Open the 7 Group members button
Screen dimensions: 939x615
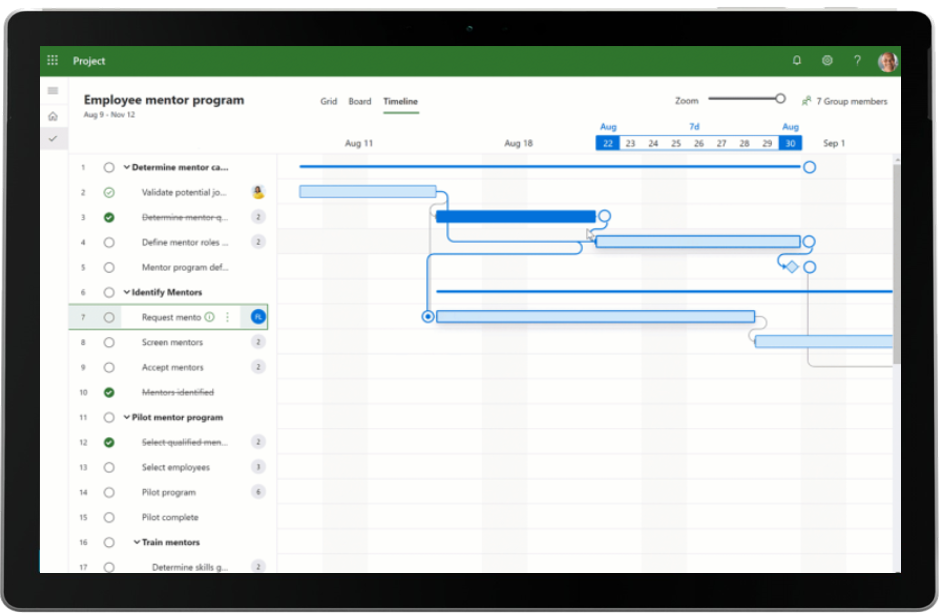[x=844, y=101]
